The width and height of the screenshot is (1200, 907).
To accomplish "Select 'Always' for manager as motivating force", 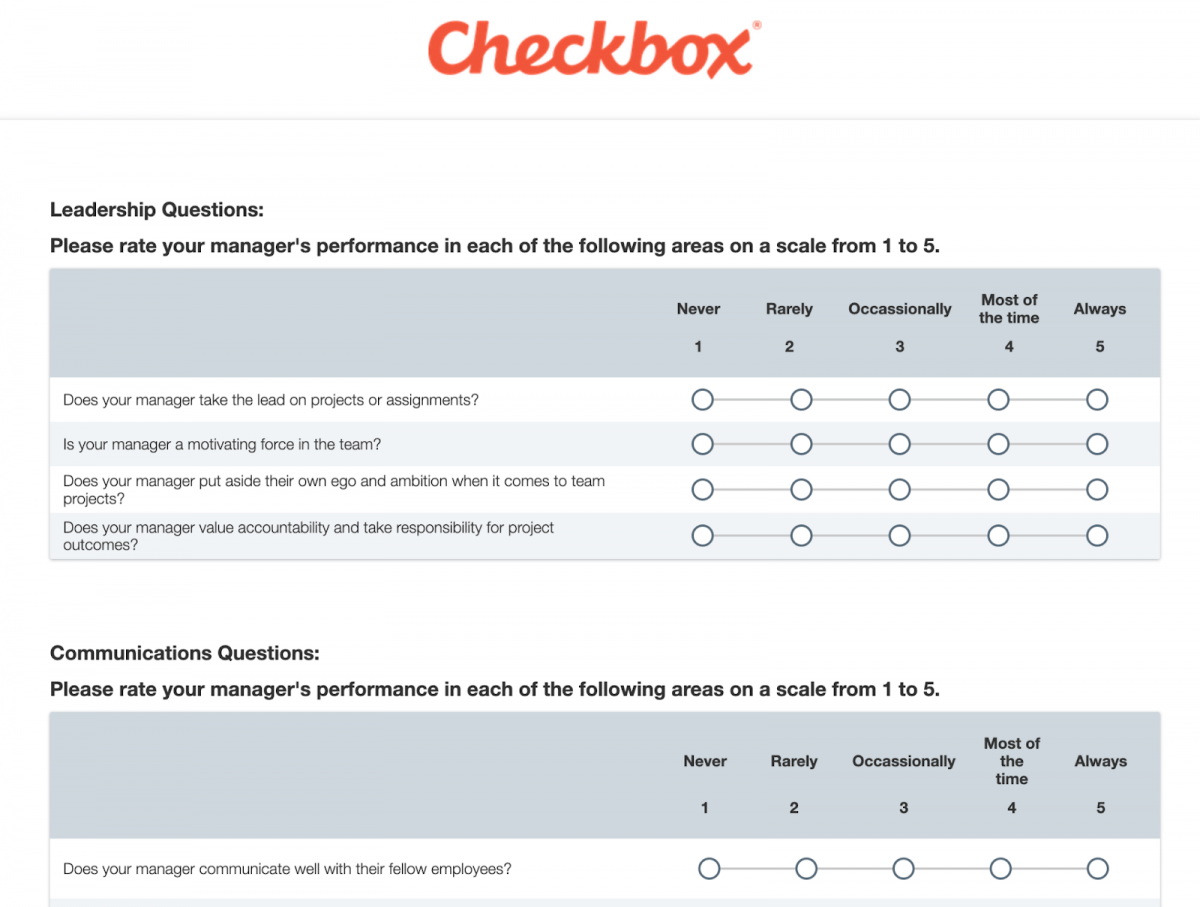I will (1097, 444).
